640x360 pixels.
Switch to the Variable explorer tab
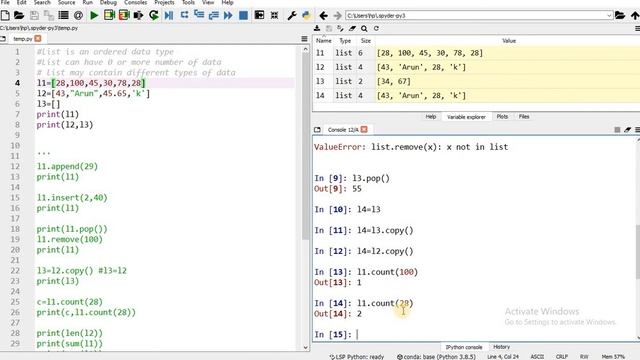[466, 117]
